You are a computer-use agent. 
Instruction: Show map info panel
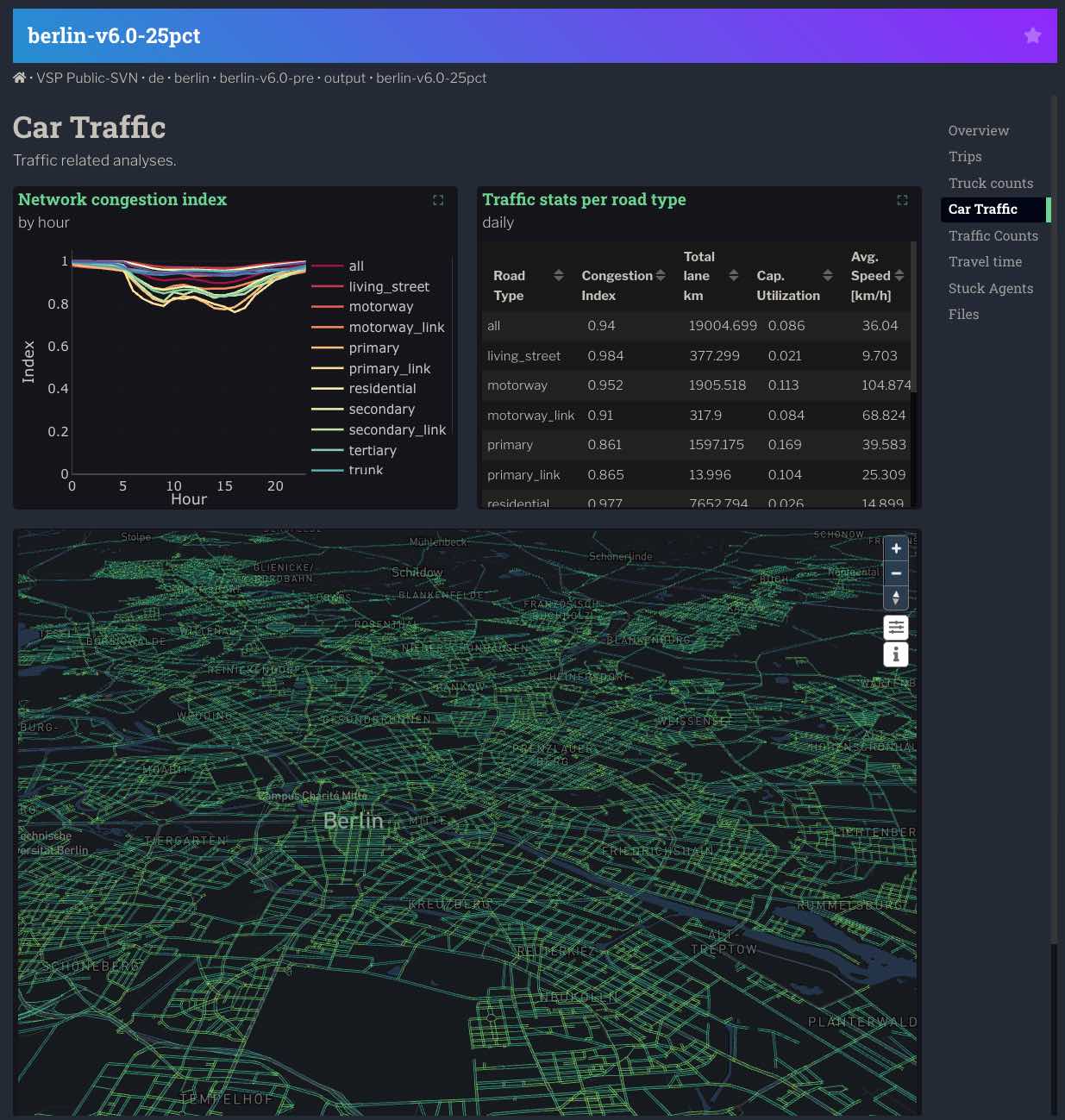tap(896, 654)
